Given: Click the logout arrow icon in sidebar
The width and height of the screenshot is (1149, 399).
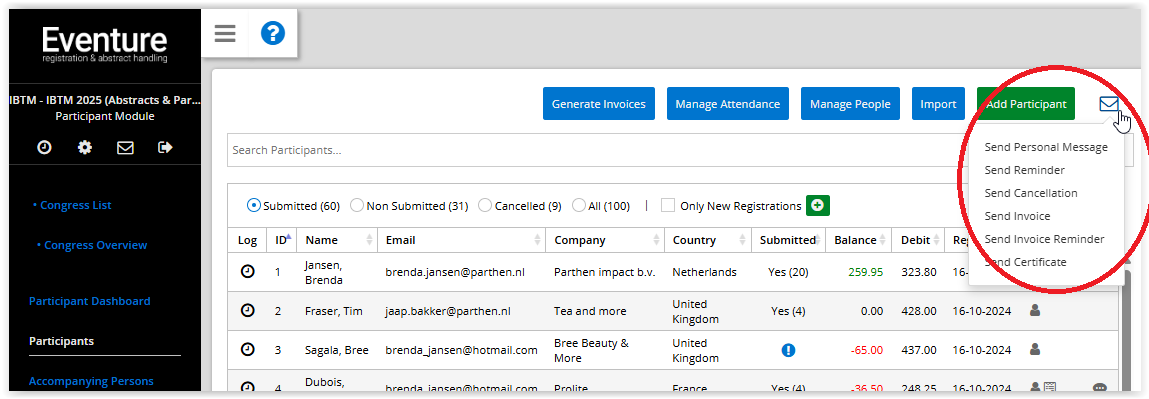Looking at the screenshot, I should [x=166, y=147].
